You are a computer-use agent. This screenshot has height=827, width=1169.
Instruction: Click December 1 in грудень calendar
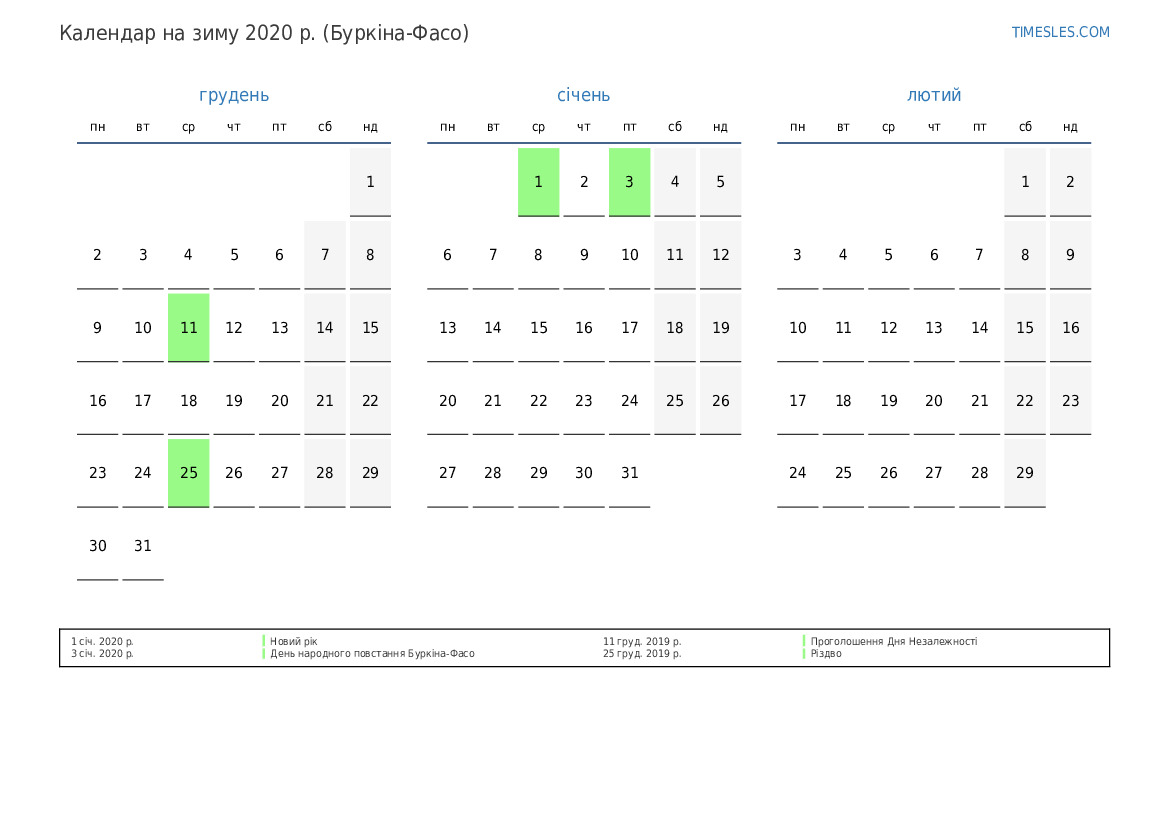370,182
